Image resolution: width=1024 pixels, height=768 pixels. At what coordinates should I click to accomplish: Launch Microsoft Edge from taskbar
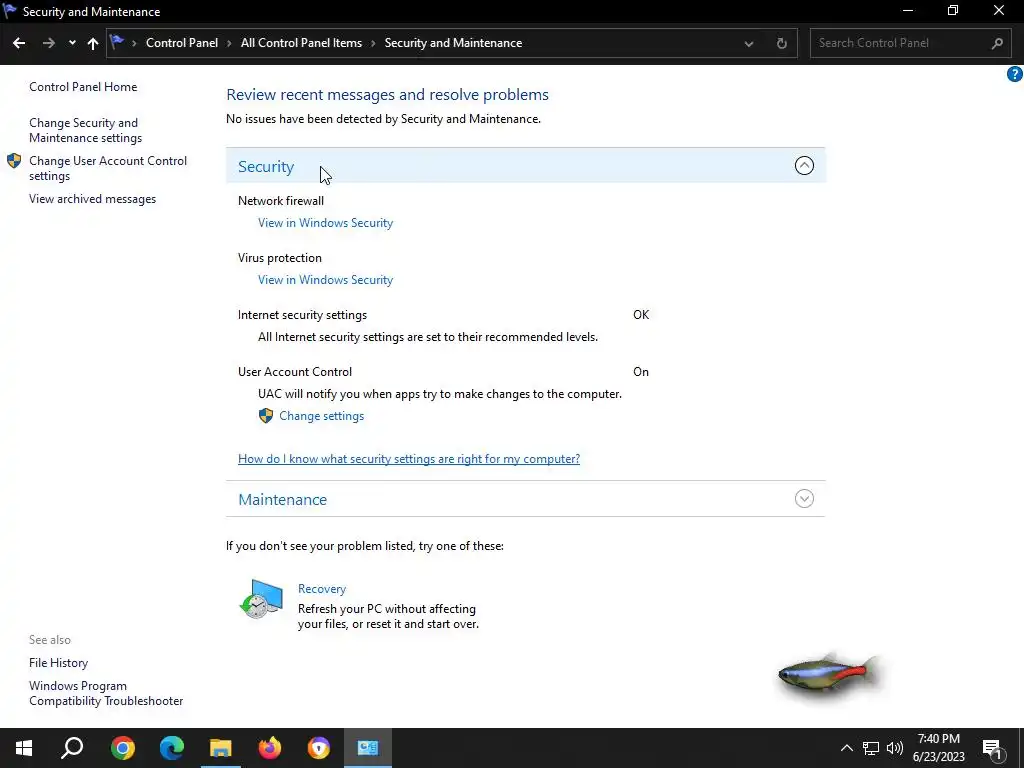coord(172,748)
